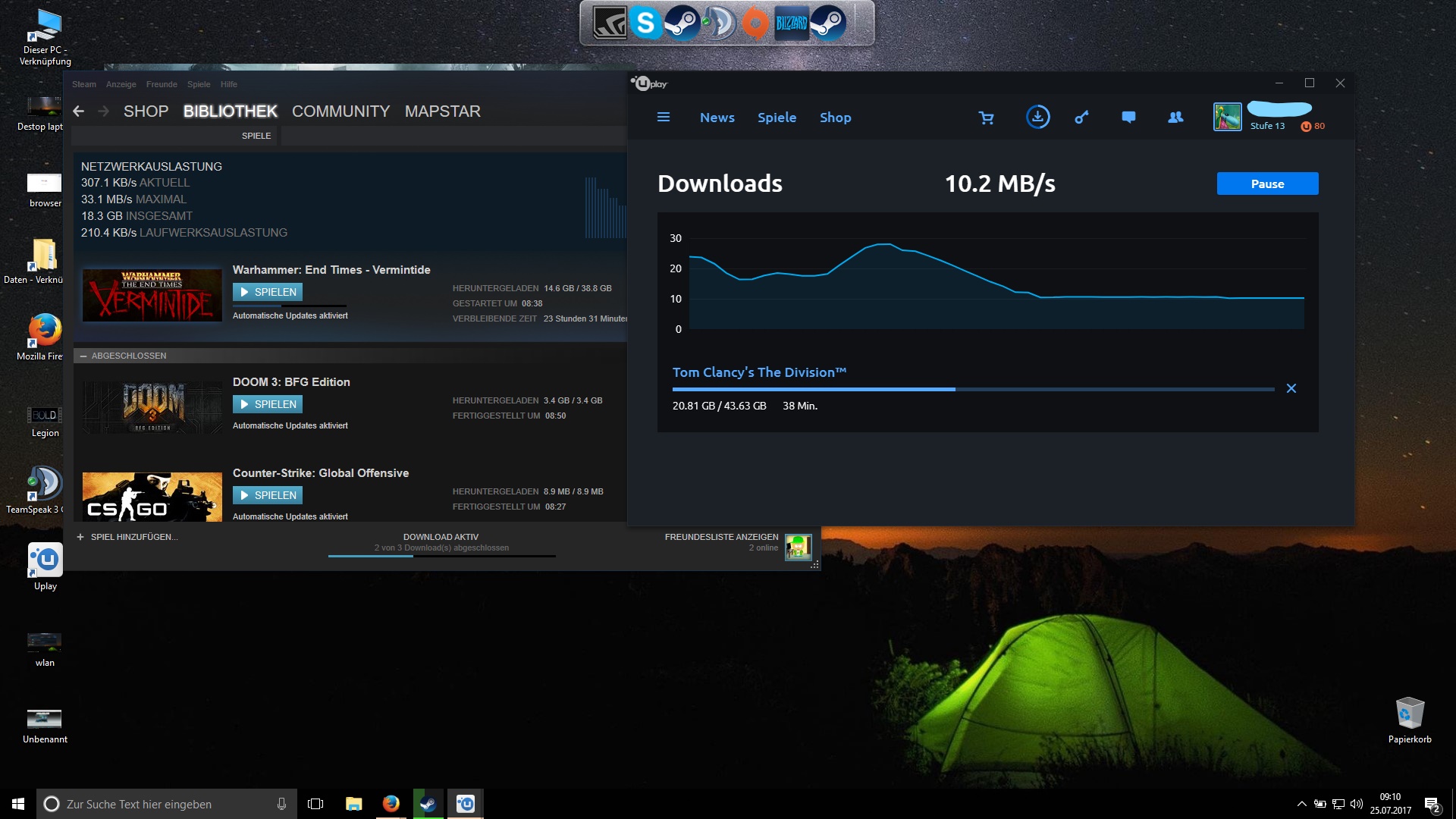
Task: Open the key activation icon in Uplay
Action: coord(1081,118)
